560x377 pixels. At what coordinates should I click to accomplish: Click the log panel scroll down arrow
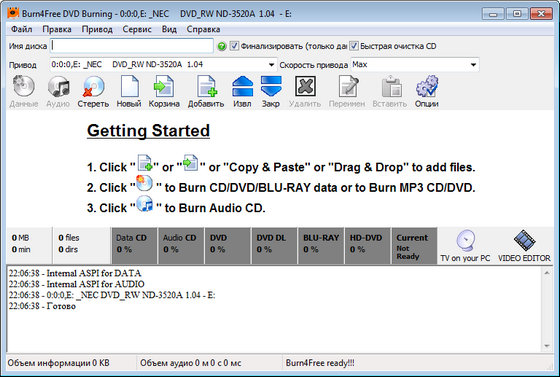547,346
